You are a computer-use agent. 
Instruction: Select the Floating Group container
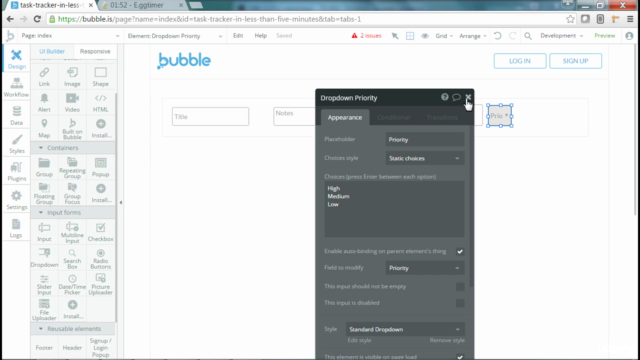[44, 193]
